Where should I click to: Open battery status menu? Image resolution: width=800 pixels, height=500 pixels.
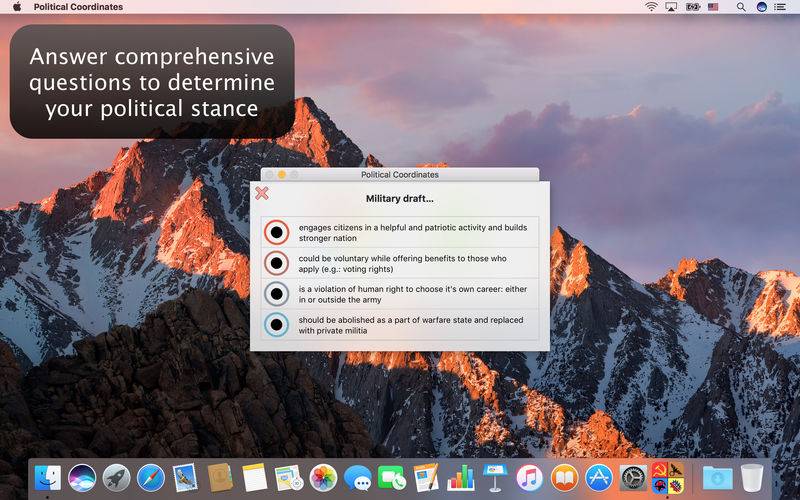point(692,7)
